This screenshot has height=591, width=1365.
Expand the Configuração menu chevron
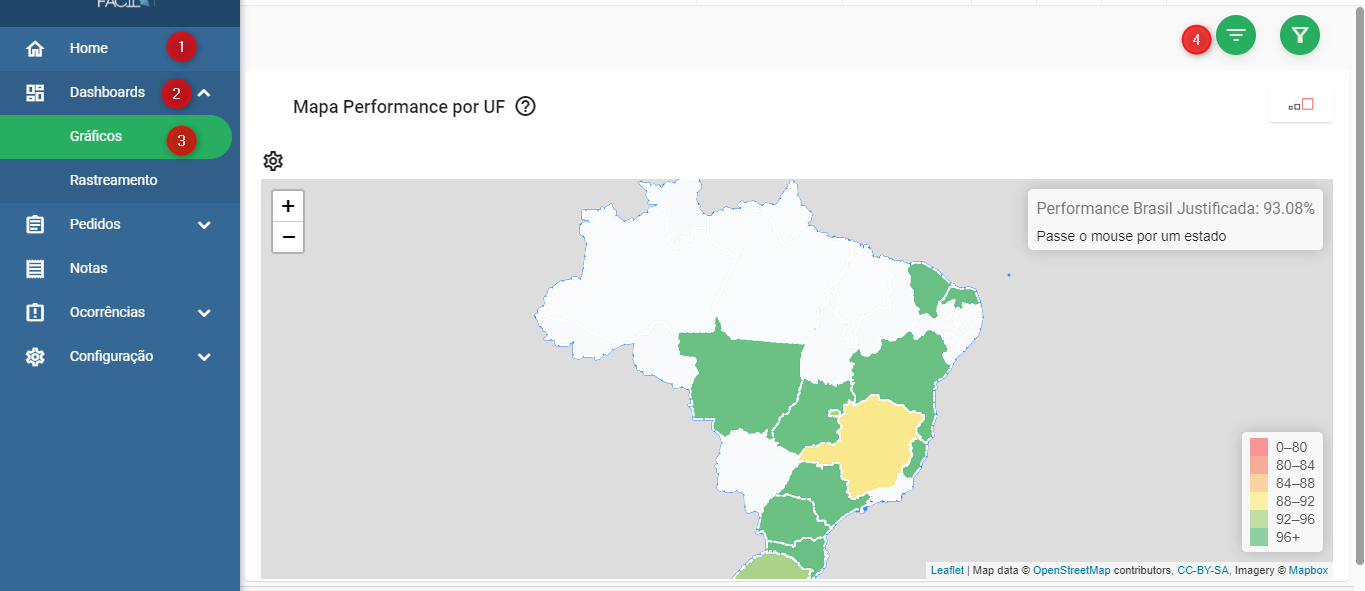[x=204, y=357]
